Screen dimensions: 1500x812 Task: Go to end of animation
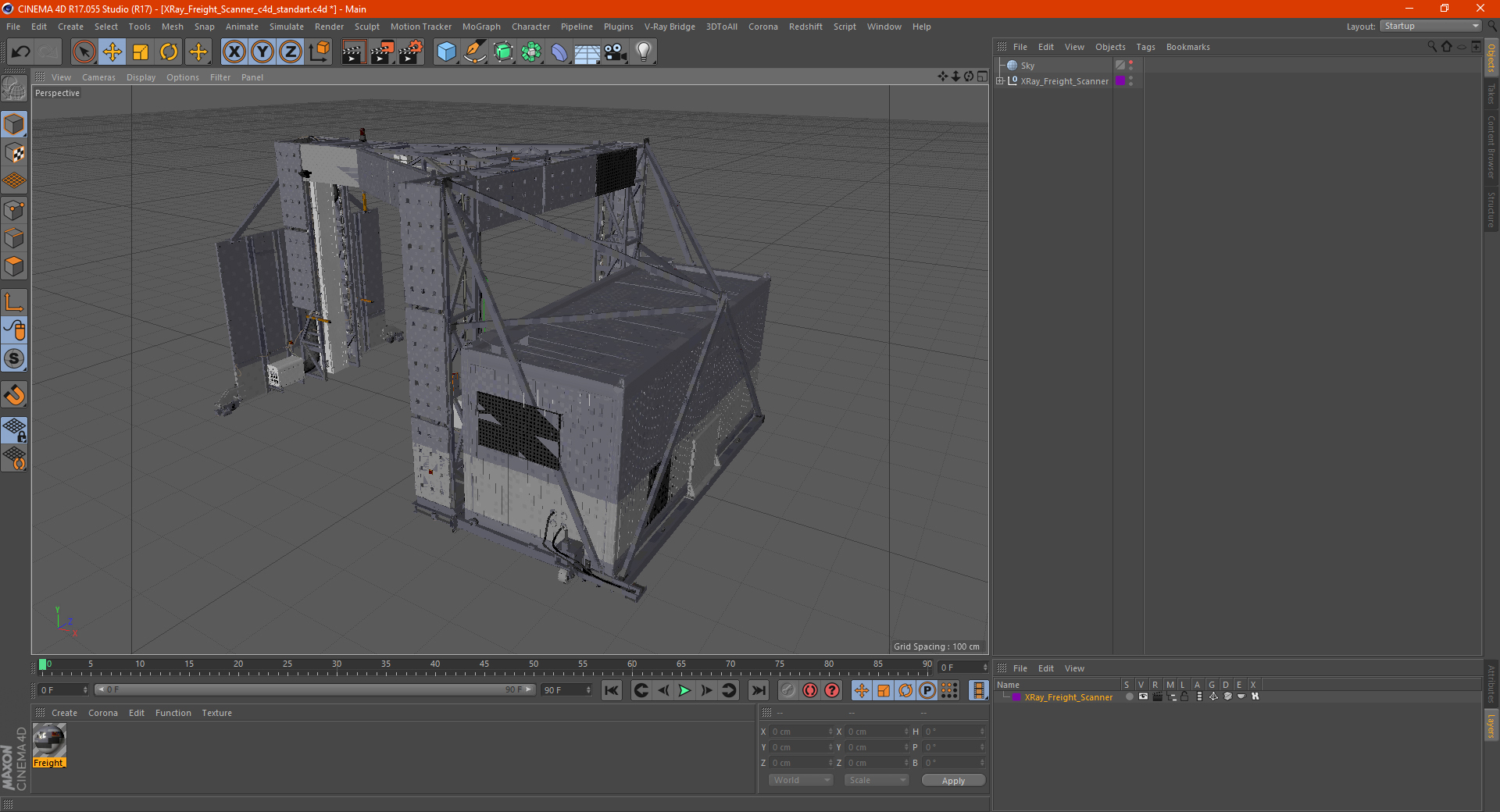click(x=759, y=690)
